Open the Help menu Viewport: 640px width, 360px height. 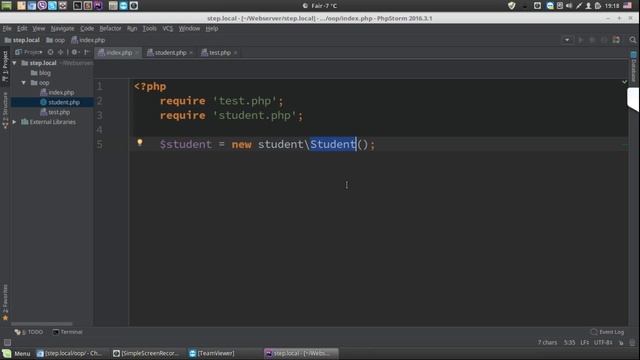(211, 29)
